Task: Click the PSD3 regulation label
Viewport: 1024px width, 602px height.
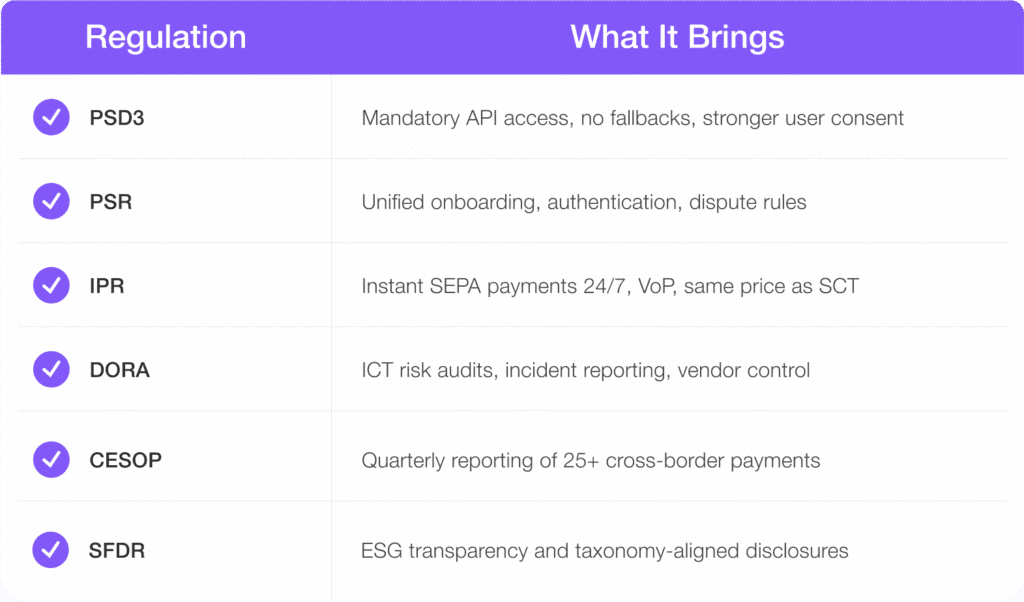Action: (x=117, y=118)
